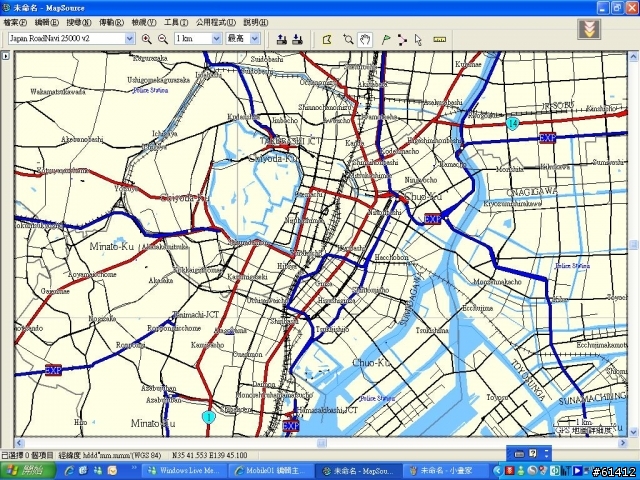Click the Messenger quick launch icon
Viewport: 640px width, 480px height.
tap(98, 471)
